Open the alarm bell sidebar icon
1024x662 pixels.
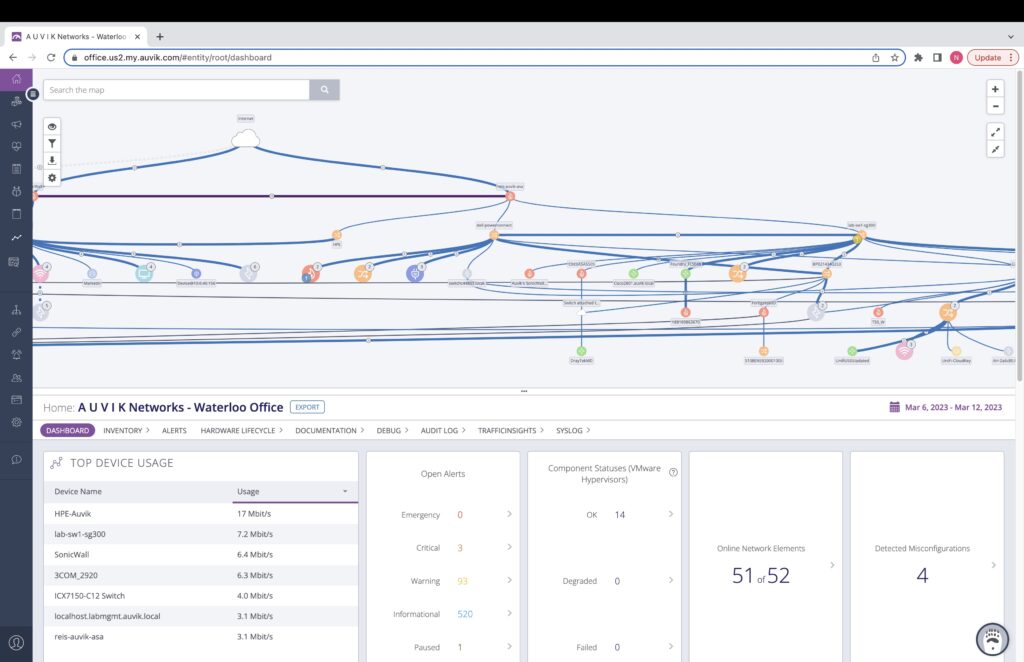pos(16,355)
